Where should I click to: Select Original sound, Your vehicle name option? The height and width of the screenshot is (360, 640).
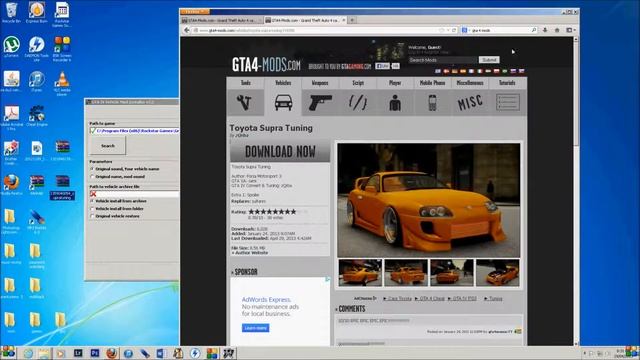[x=125, y=169]
